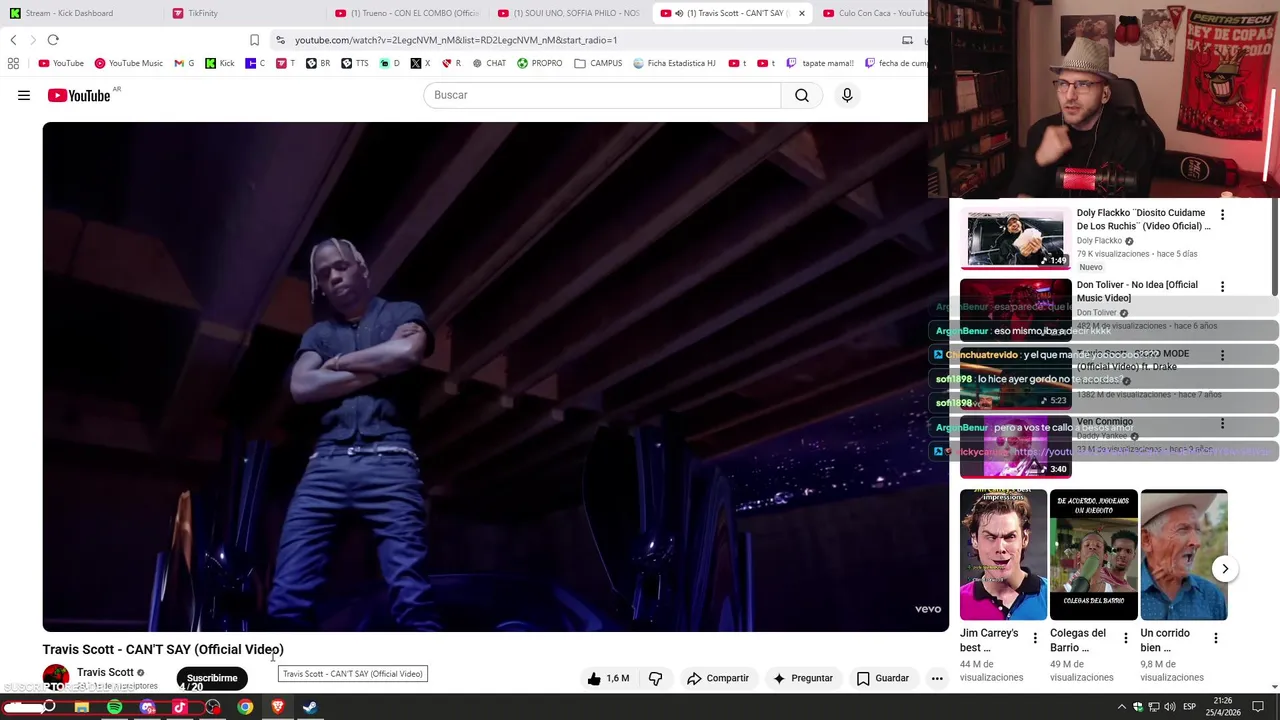Image resolution: width=1280 pixels, height=720 pixels.
Task: Open options for Un corrido bien short
Action: [x=1215, y=638]
